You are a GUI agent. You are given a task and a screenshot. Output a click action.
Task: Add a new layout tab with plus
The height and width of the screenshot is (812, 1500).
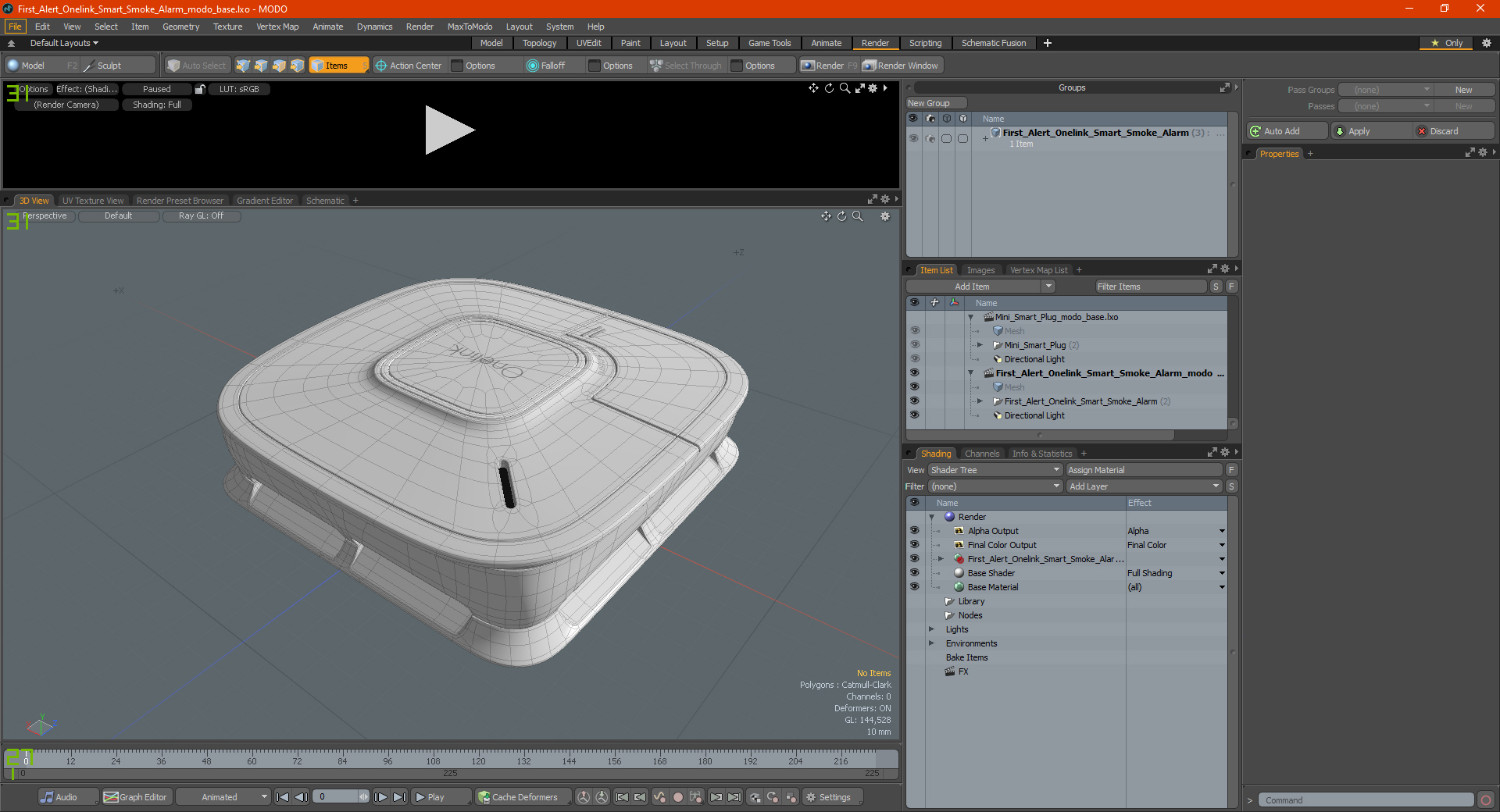tap(1048, 43)
